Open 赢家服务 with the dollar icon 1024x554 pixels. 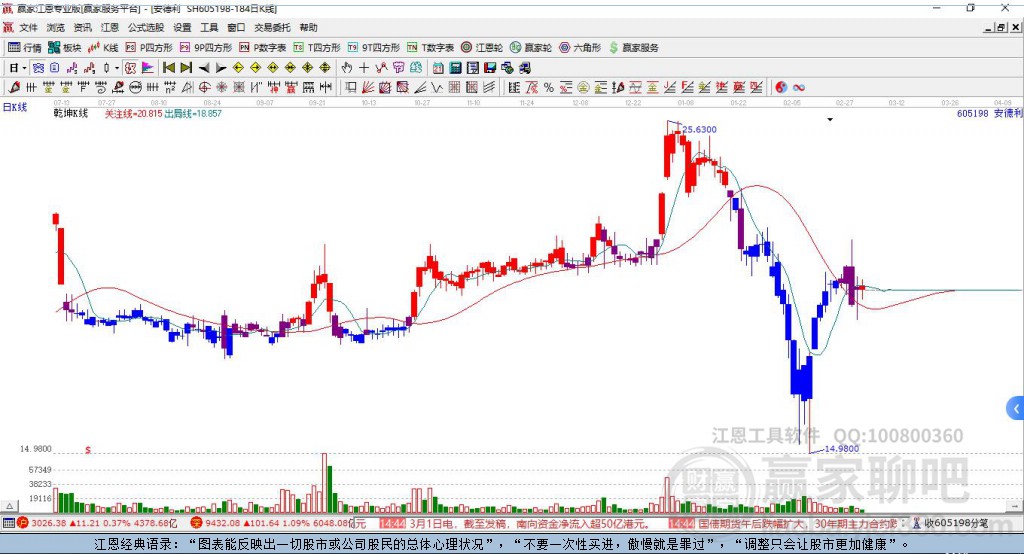click(633, 48)
